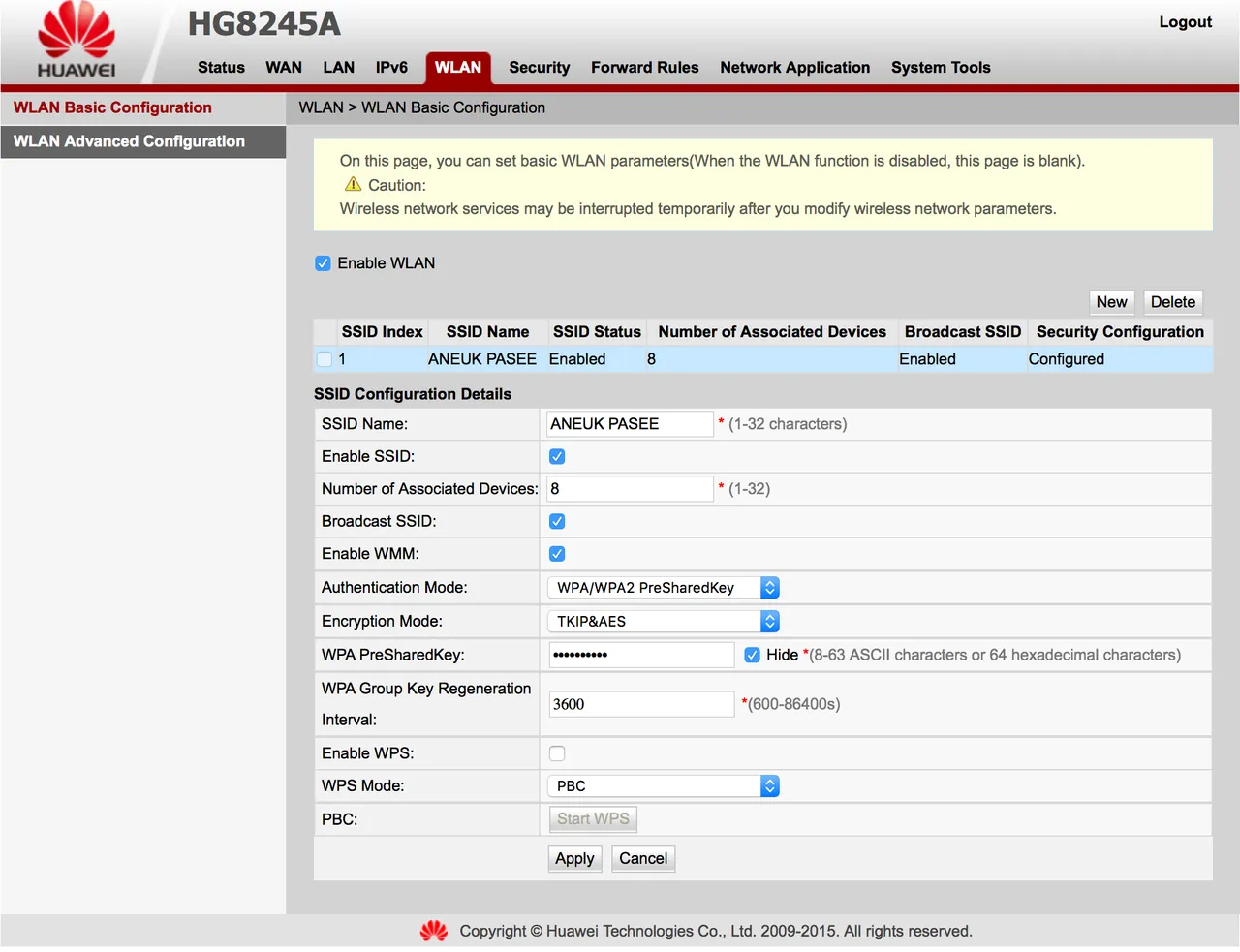Viewport: 1240px width, 952px height.
Task: Click the Cancel button
Action: click(643, 859)
